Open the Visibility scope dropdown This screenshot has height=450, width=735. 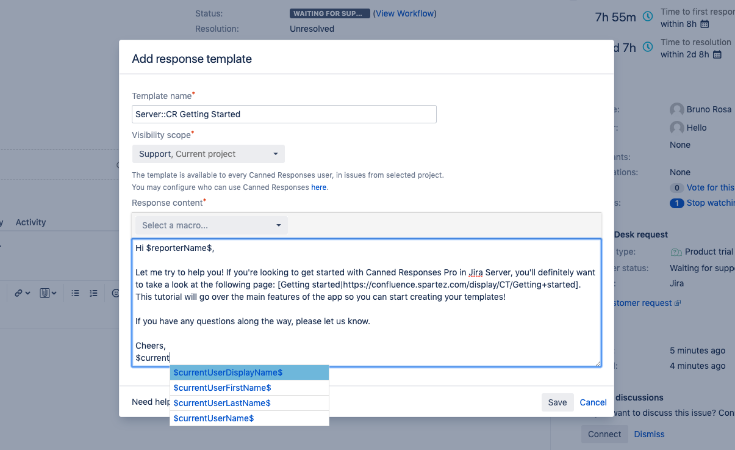click(208, 154)
